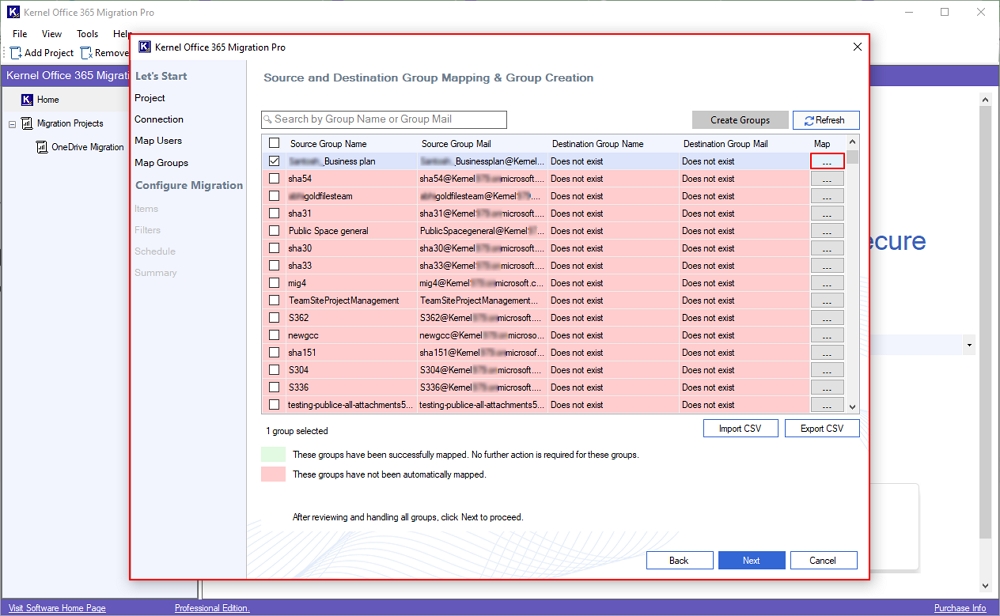Toggle the select-all header checkbox
1000x616 pixels.
tap(274, 144)
